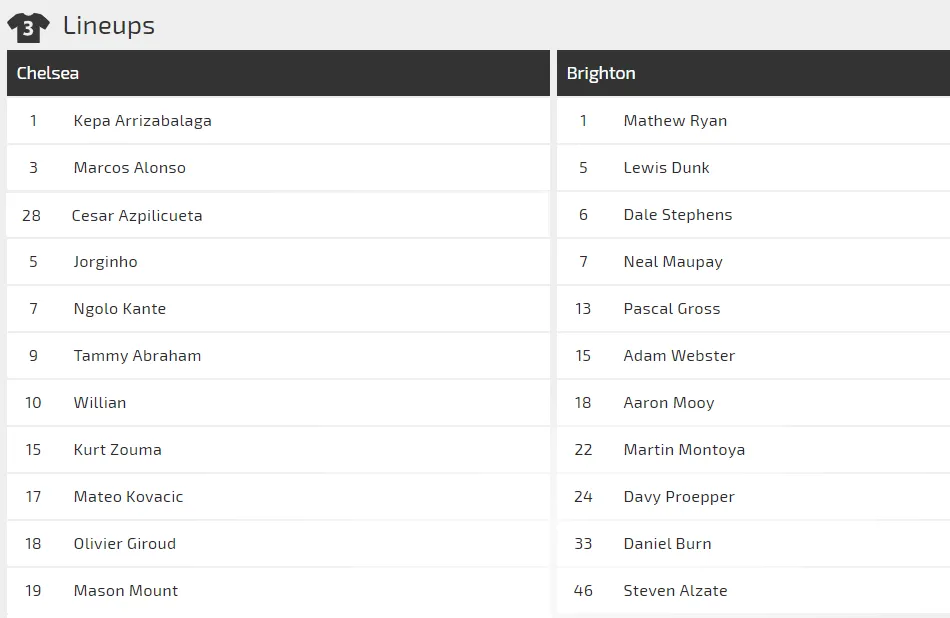The image size is (950, 618).
Task: Open Pascal Gross player link
Action: coord(671,309)
